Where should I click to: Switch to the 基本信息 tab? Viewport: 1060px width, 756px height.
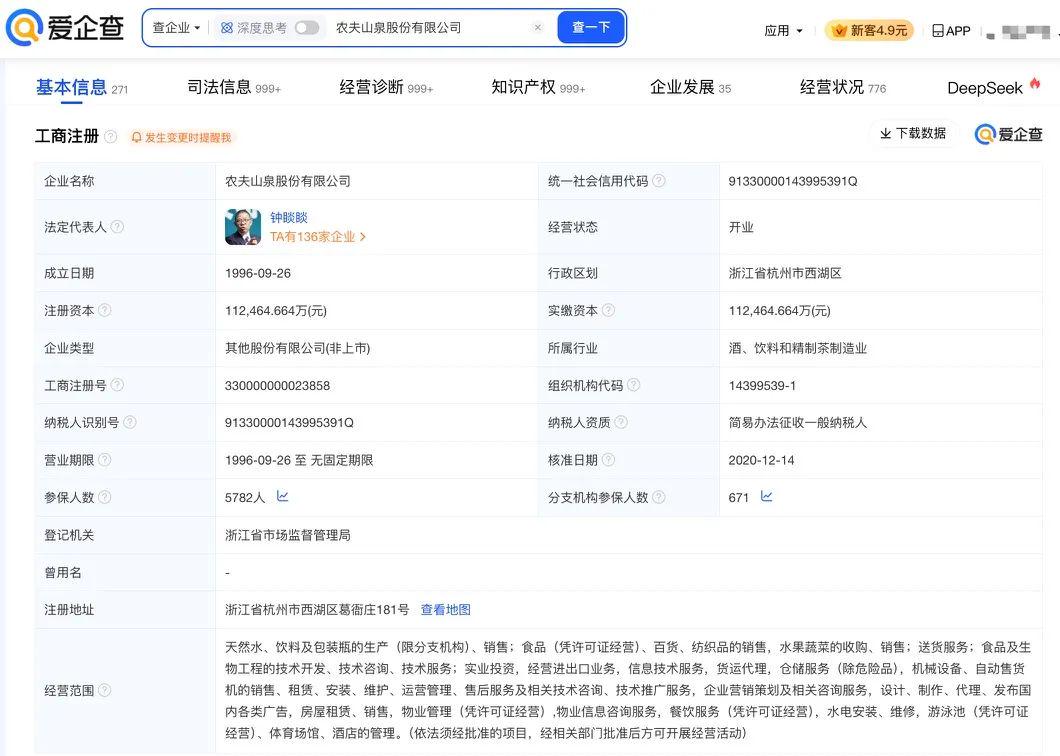point(81,88)
